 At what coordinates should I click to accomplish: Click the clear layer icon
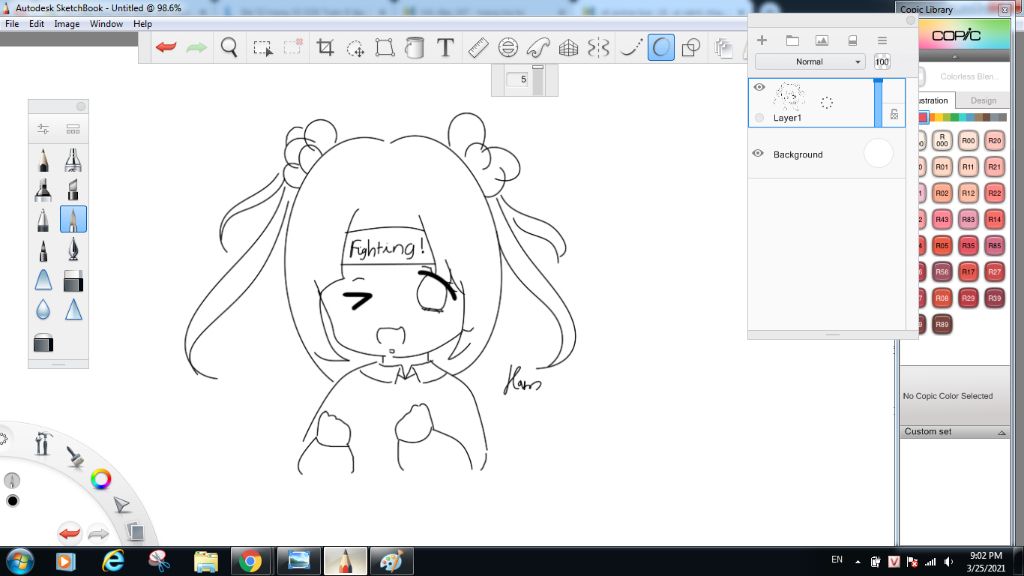coord(852,40)
